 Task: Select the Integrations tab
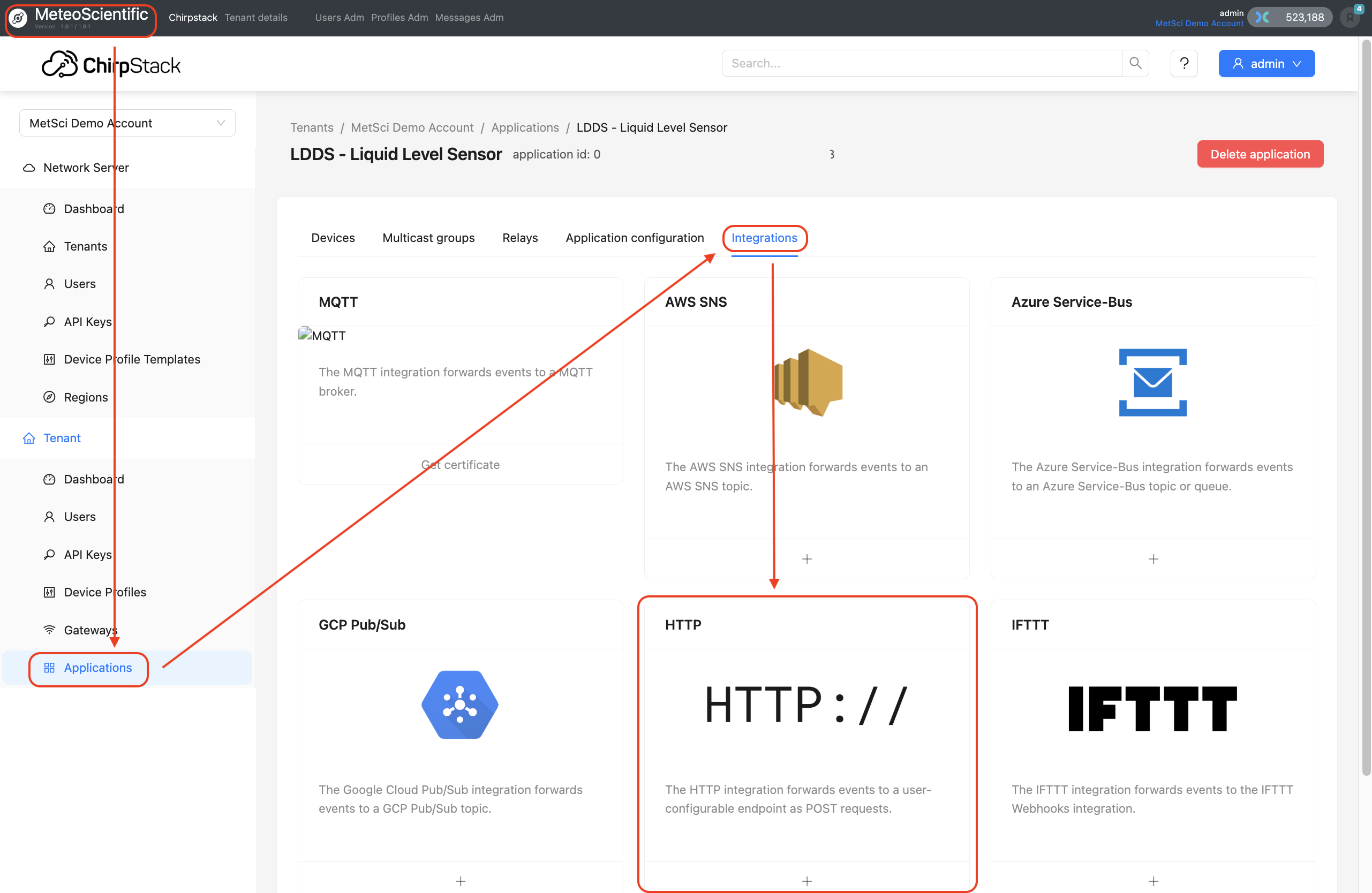pyautogui.click(x=764, y=238)
